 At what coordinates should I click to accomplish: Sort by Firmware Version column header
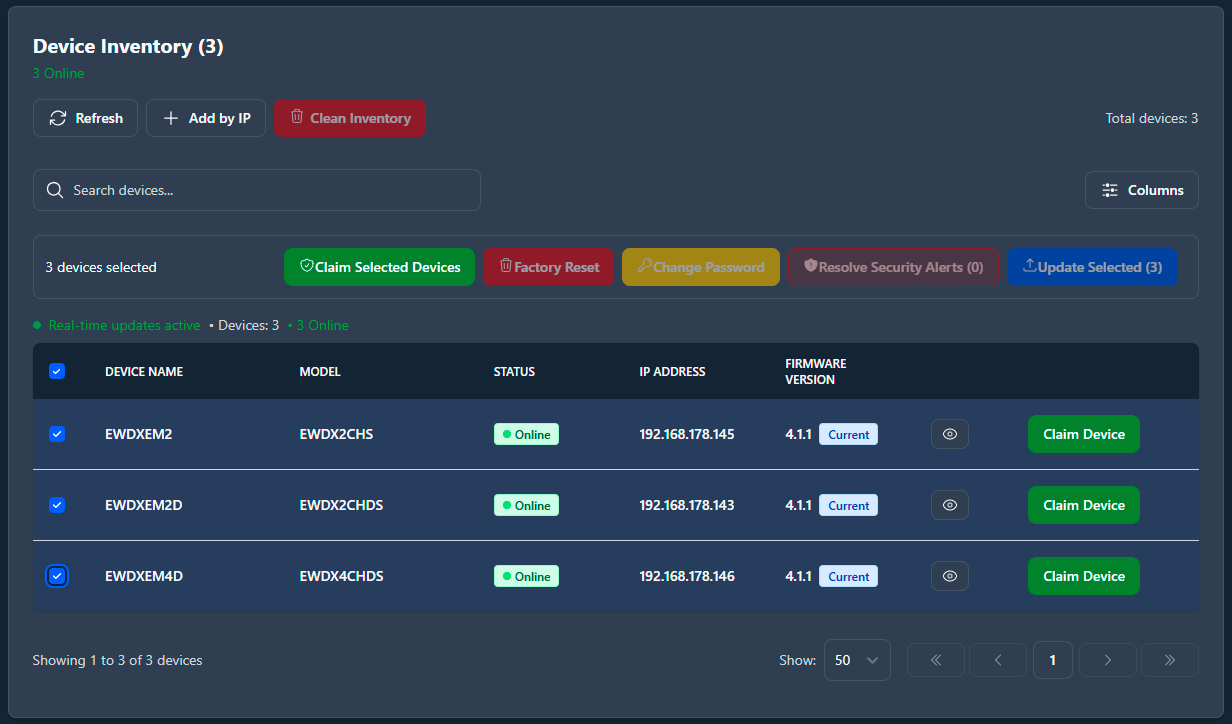816,371
